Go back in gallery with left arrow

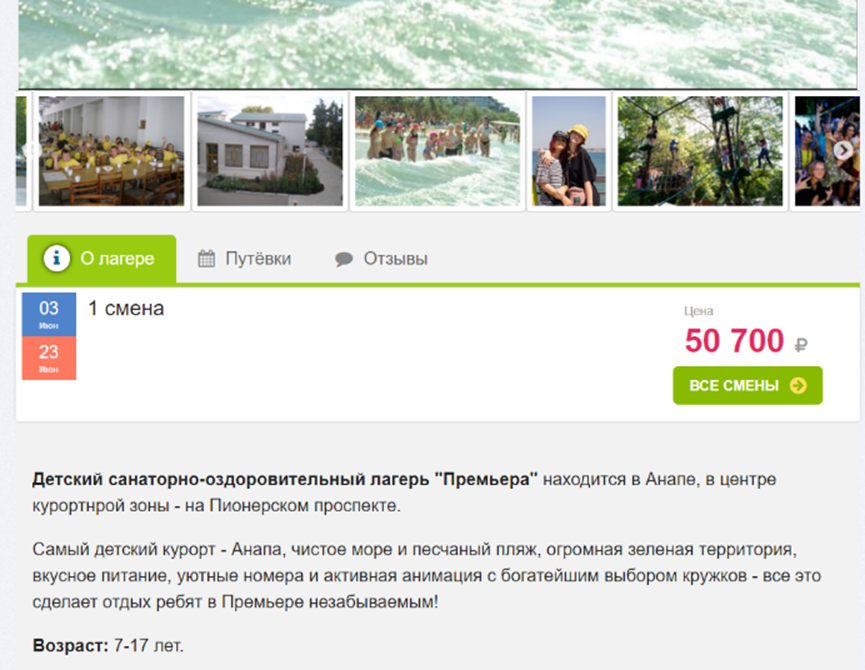pyautogui.click(x=30, y=150)
